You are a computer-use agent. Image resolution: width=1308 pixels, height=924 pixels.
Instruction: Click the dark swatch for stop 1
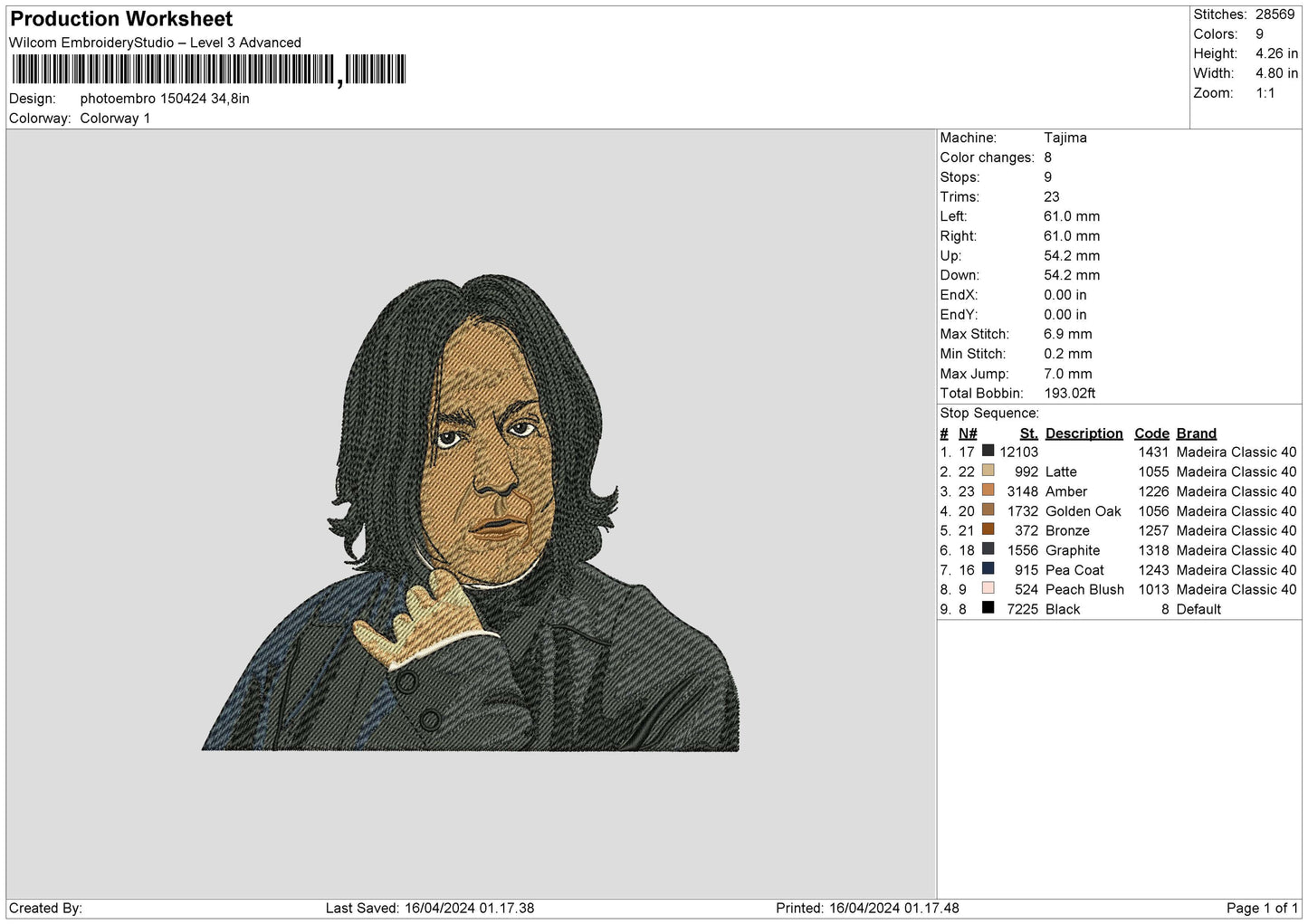click(x=988, y=451)
